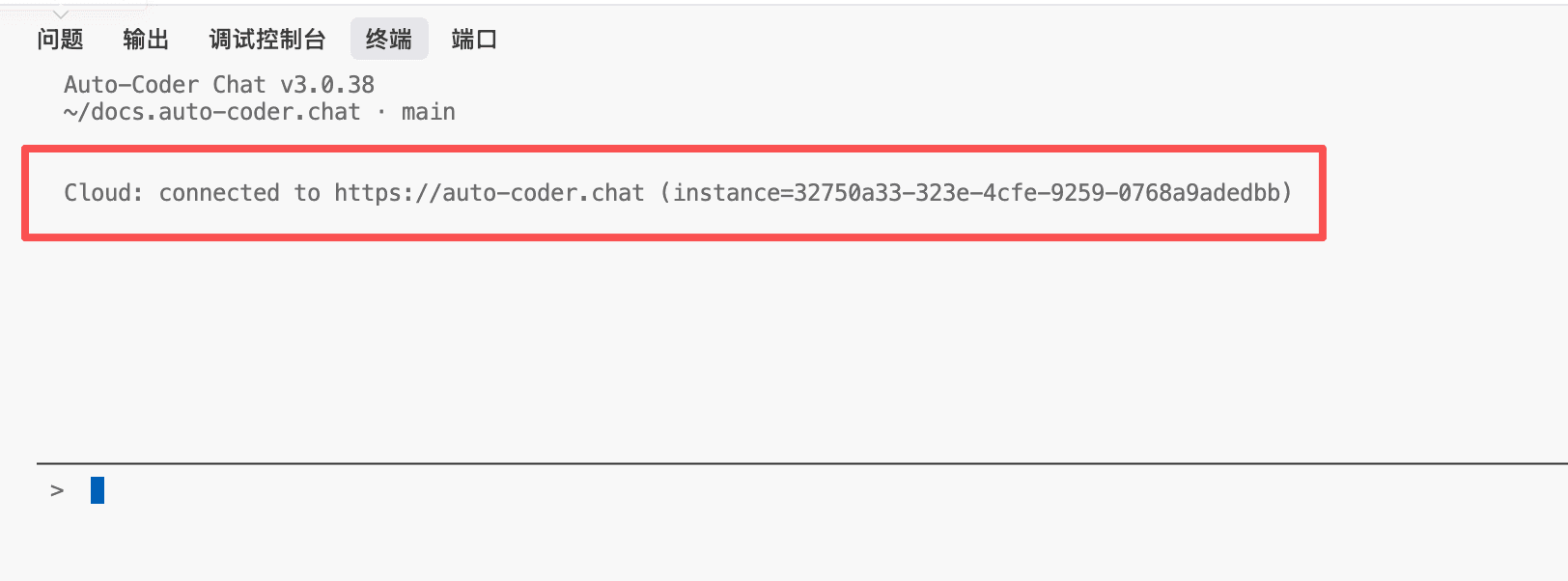Image resolution: width=1568 pixels, height=581 pixels.
Task: Open the https://auto-coder.chat link
Action: point(489,193)
